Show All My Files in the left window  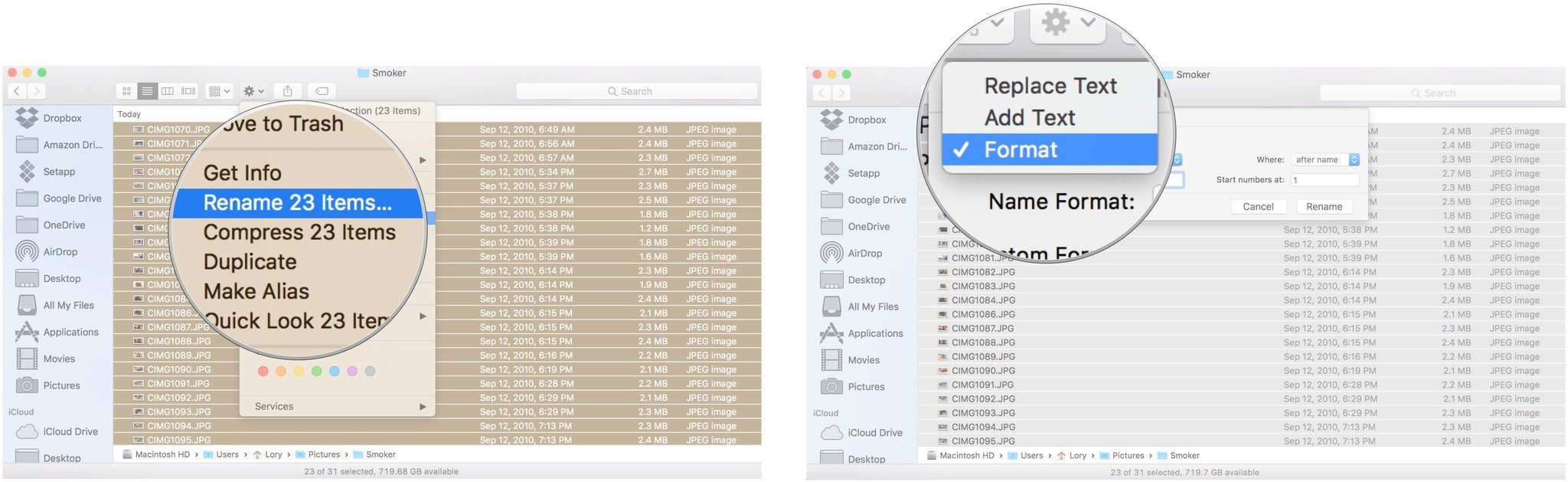(55, 305)
